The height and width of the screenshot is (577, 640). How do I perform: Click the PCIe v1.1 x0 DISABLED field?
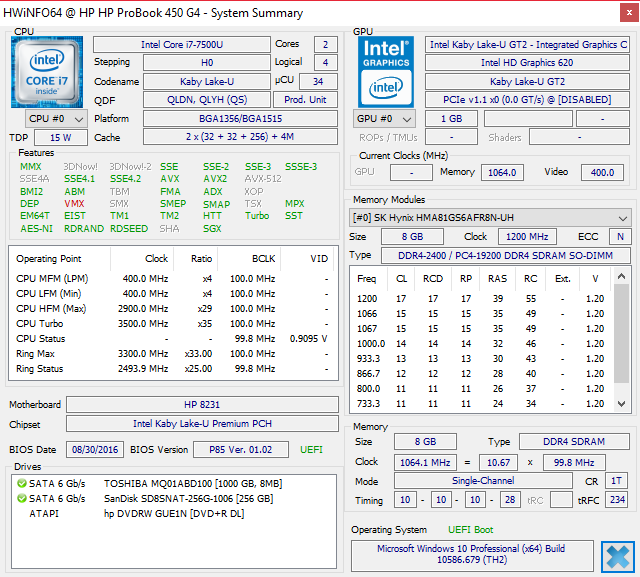pyautogui.click(x=527, y=100)
